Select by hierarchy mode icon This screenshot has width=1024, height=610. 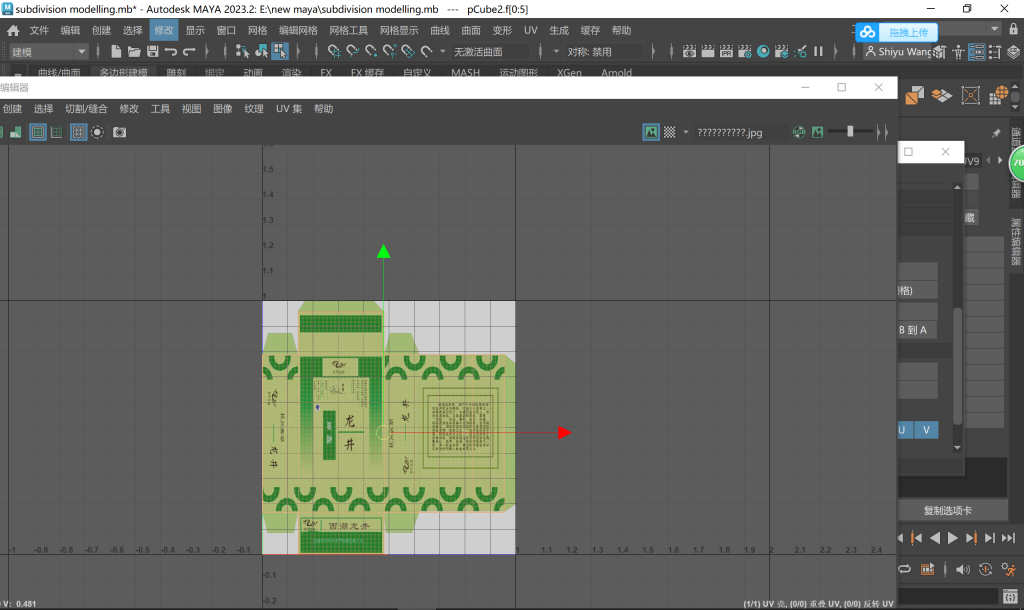242,52
